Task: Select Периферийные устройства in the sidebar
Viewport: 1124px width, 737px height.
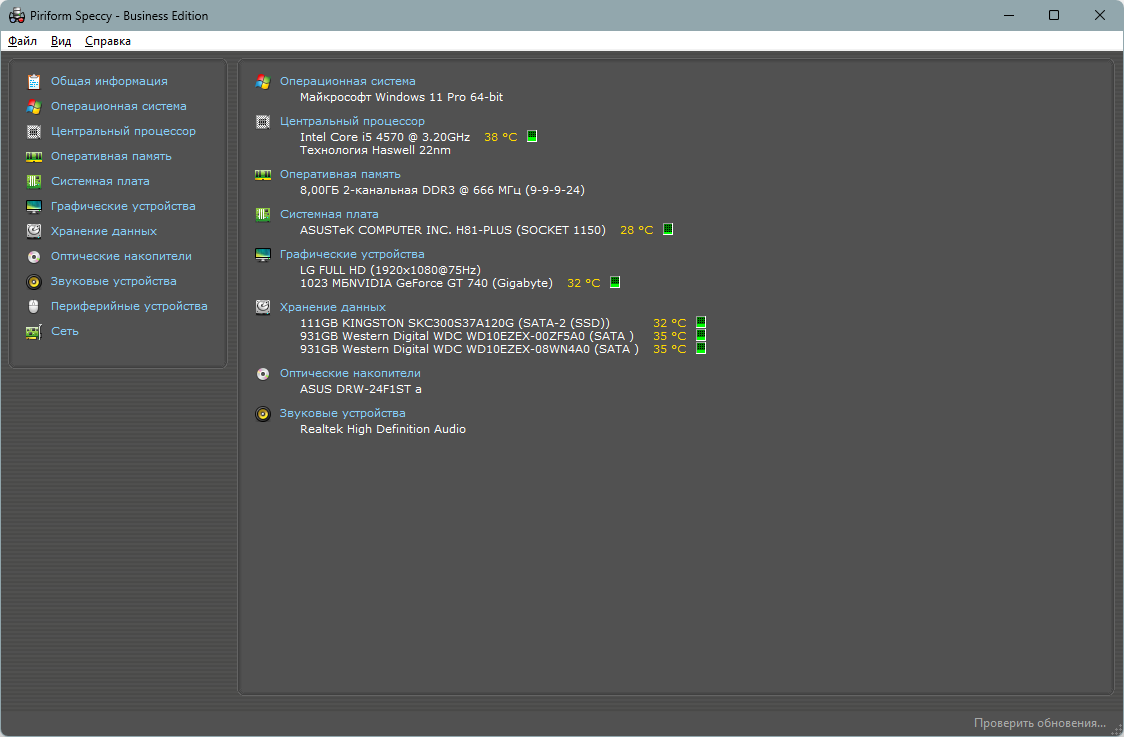Action: (x=129, y=306)
